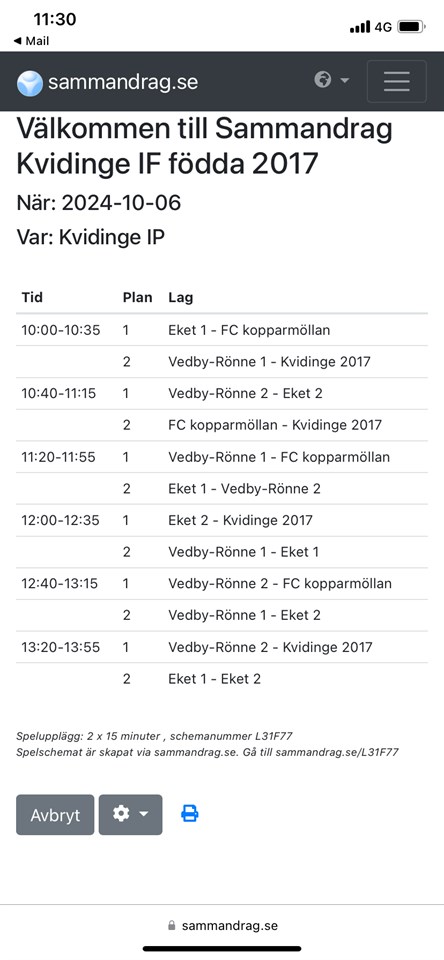Click the Tid column header
The width and height of the screenshot is (444, 960).
tap(32, 298)
